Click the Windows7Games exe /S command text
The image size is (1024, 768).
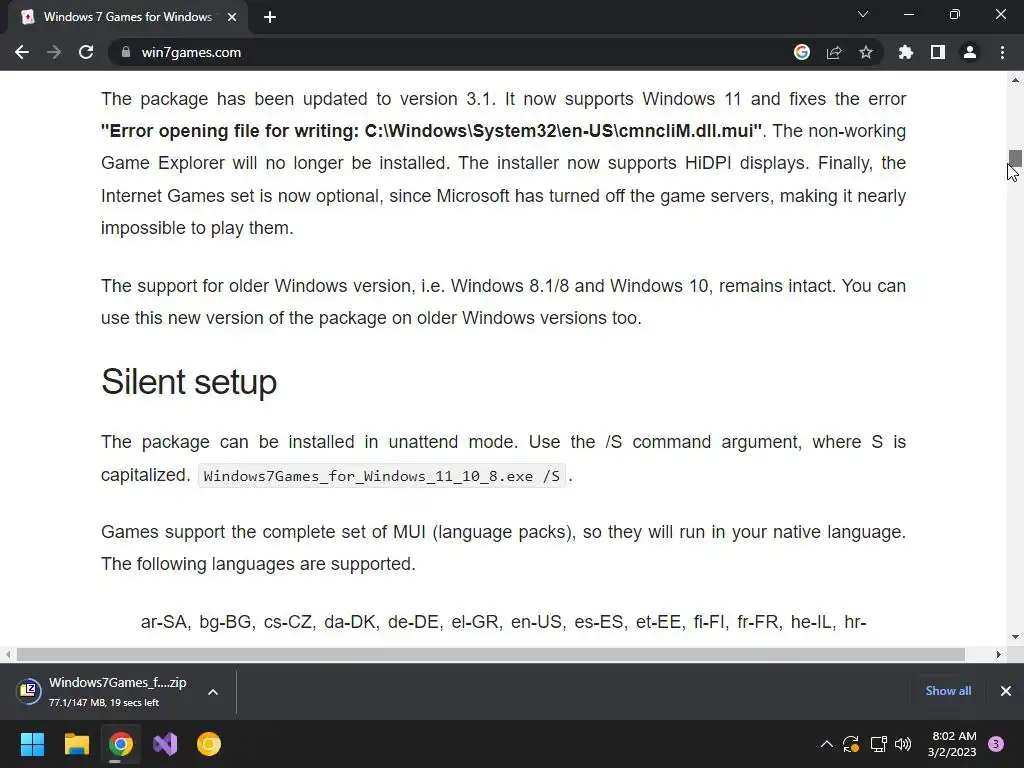pyautogui.click(x=381, y=476)
